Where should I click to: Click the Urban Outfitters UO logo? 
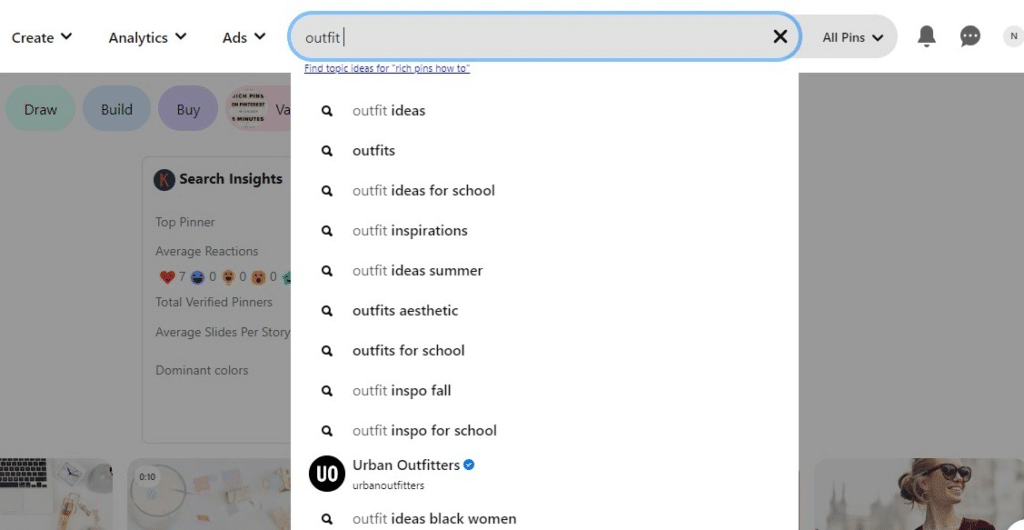click(x=327, y=474)
